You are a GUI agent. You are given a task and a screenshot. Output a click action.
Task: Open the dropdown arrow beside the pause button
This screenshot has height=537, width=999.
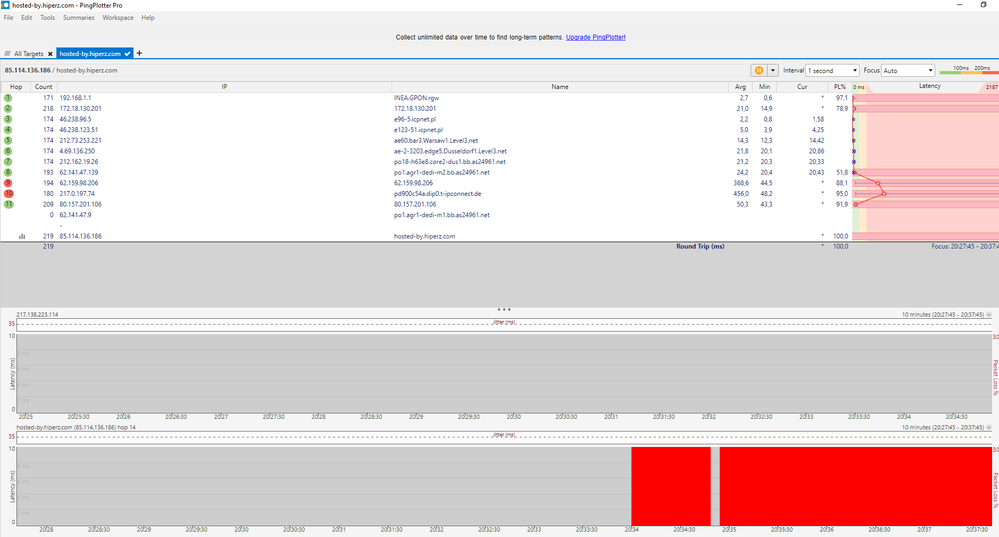[773, 71]
